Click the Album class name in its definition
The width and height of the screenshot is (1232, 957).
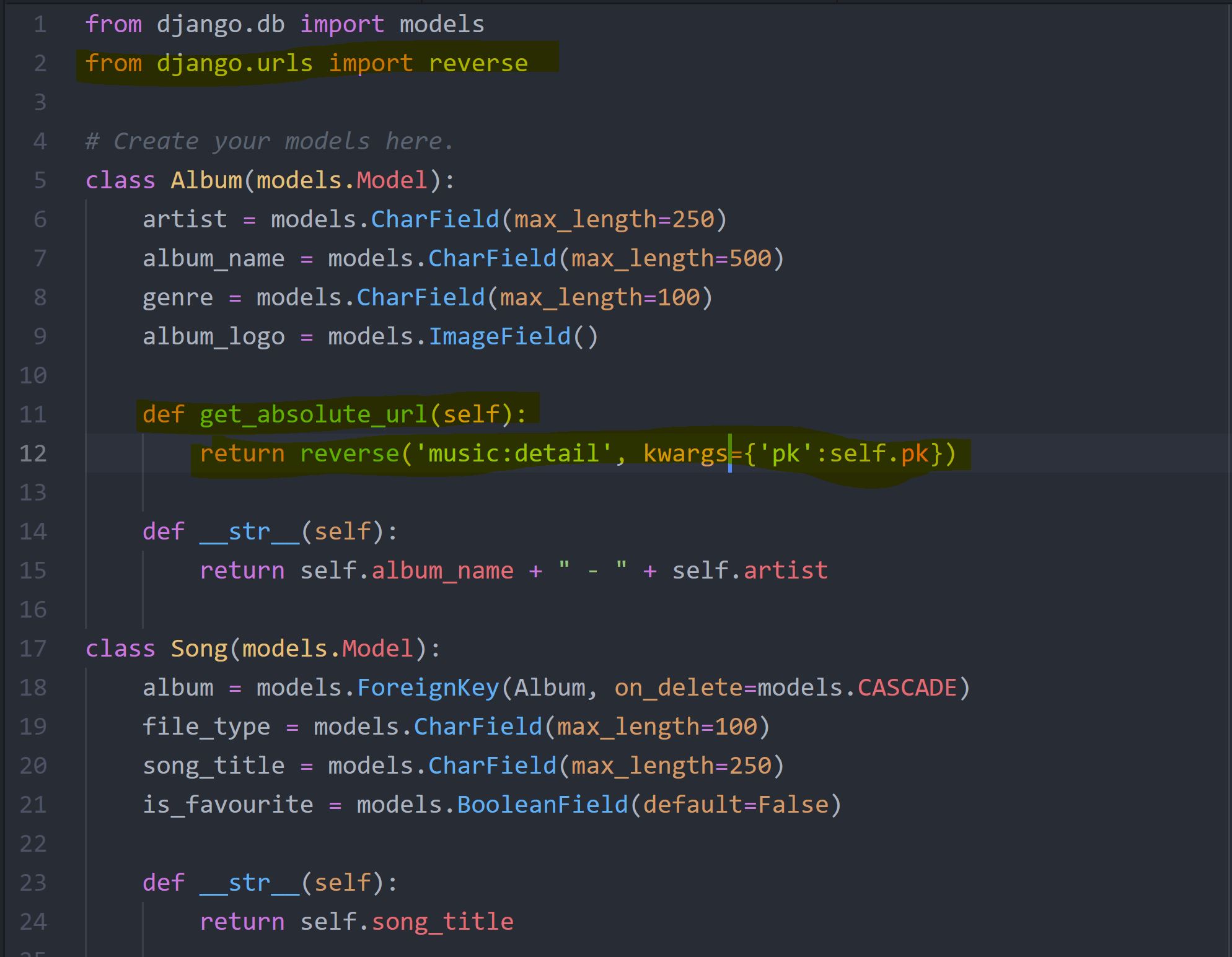[206, 180]
